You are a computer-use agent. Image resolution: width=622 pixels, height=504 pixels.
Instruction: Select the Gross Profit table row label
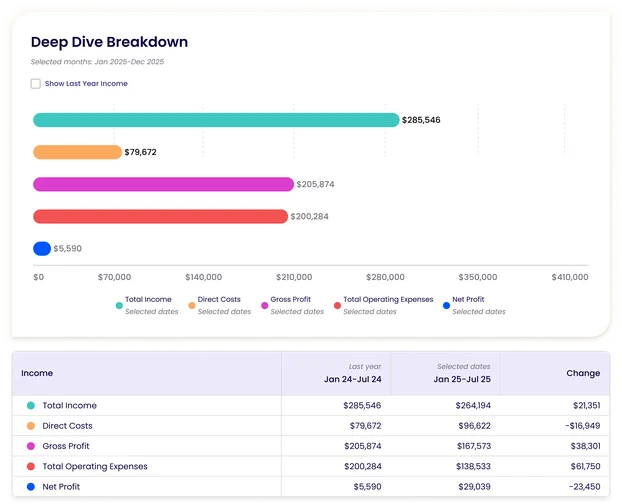66,446
